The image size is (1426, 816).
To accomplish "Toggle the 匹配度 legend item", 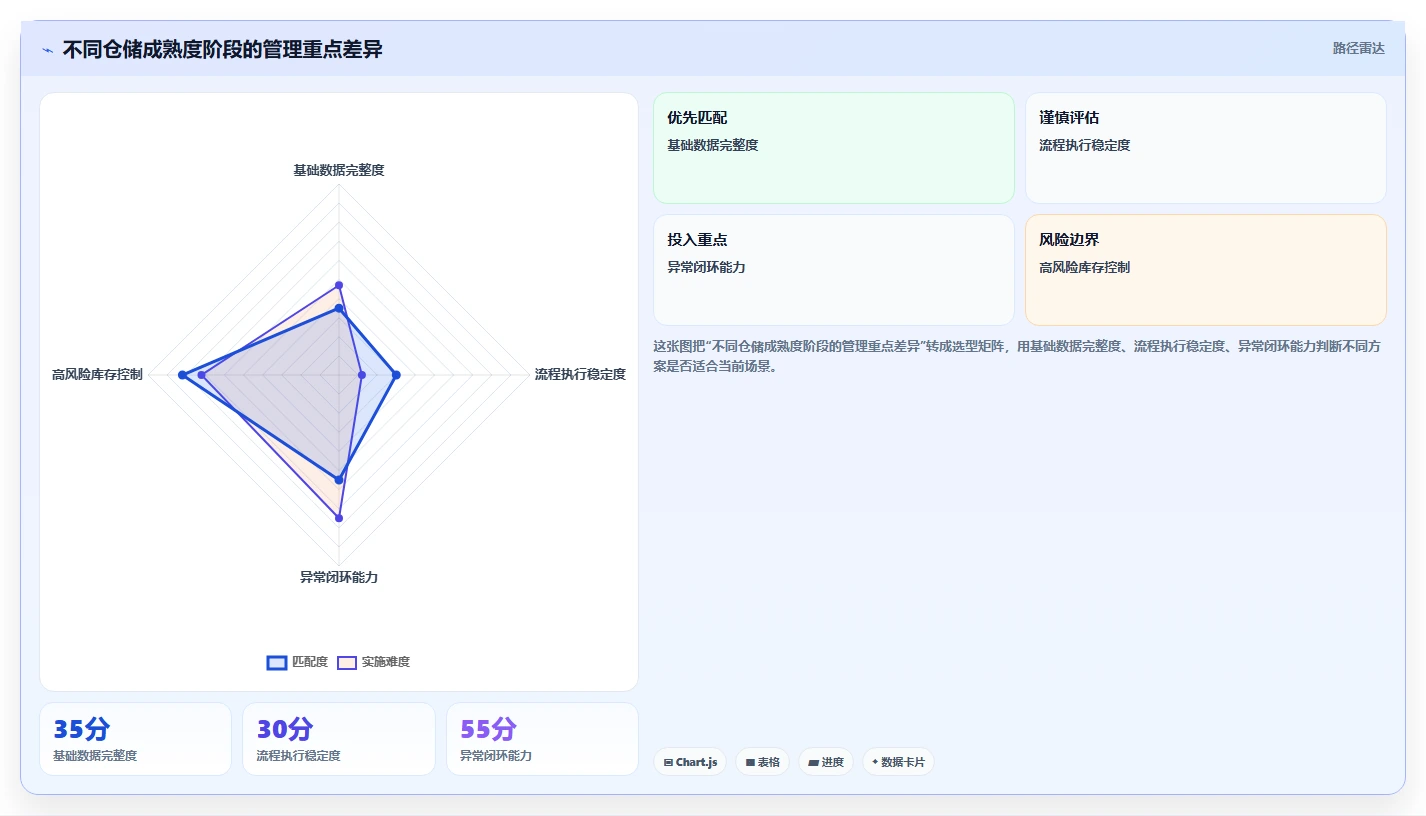I will [297, 662].
